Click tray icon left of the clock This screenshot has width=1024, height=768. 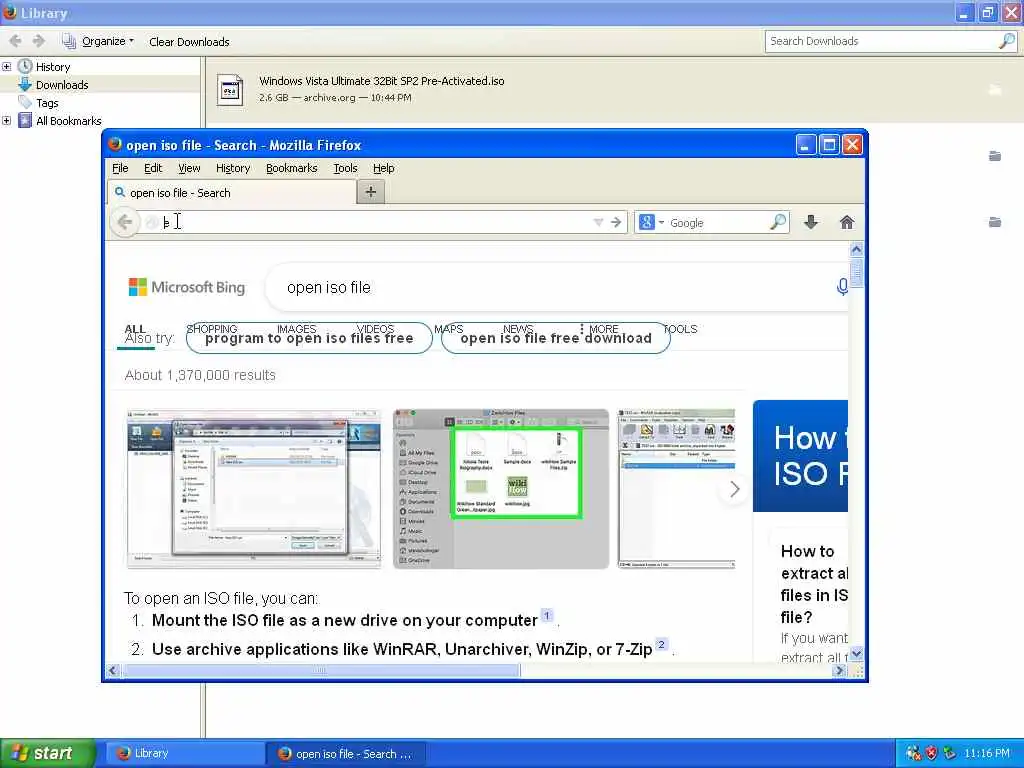pos(950,753)
